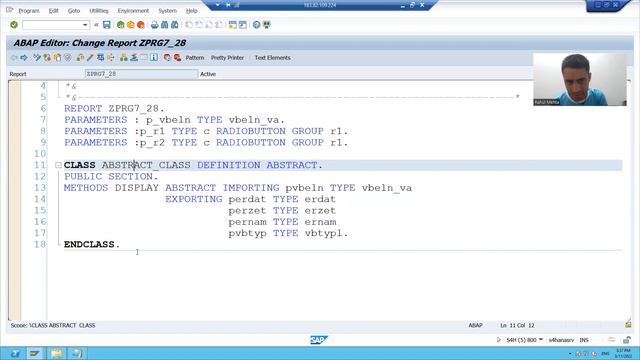Open Find using the binoculars icon
This screenshot has width=640, height=360.
point(164,25)
